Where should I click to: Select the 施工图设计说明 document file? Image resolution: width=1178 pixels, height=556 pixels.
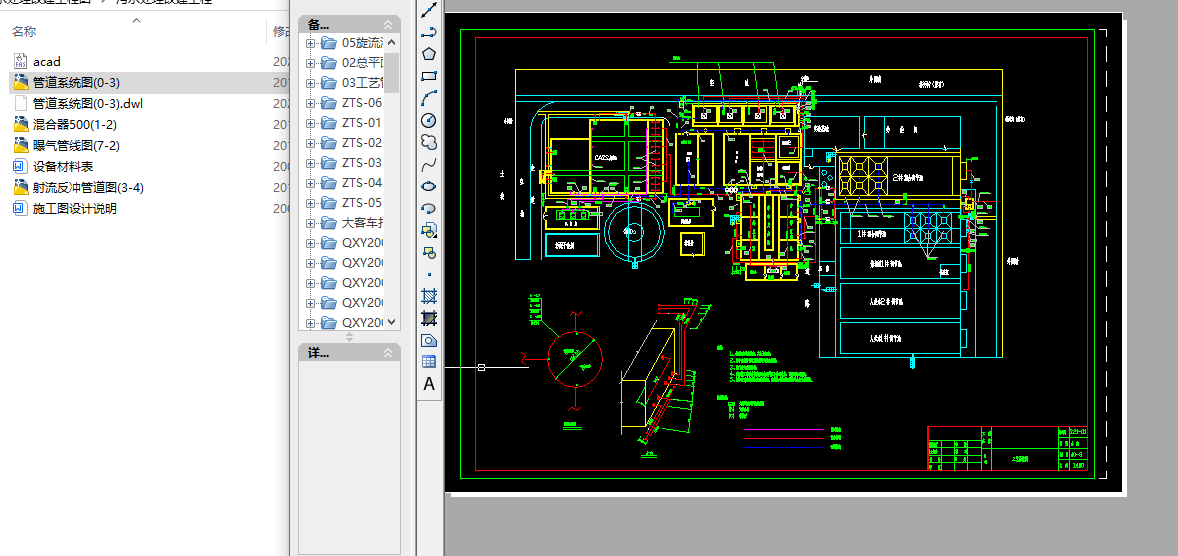[74, 209]
